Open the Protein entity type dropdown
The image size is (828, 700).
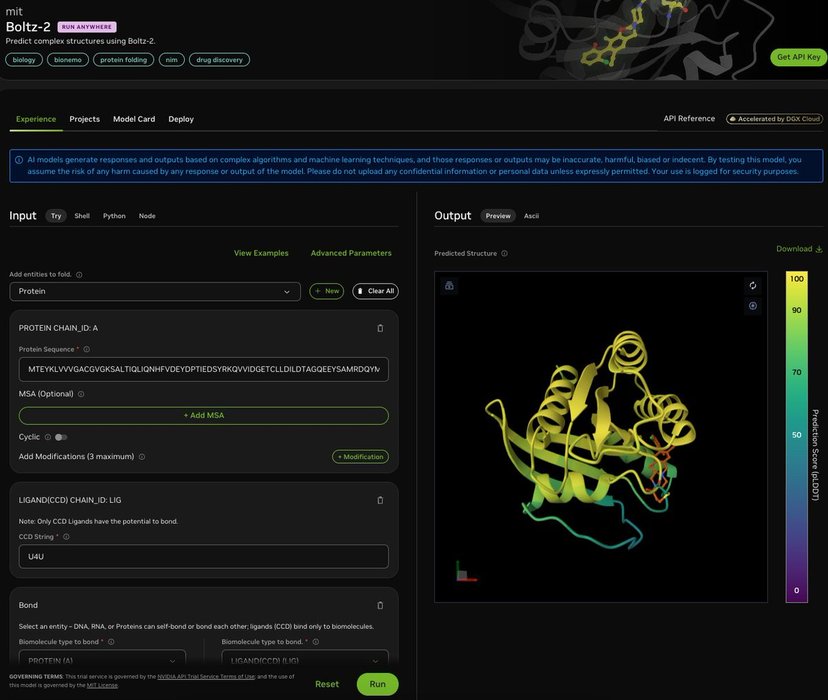pyautogui.click(x=155, y=291)
